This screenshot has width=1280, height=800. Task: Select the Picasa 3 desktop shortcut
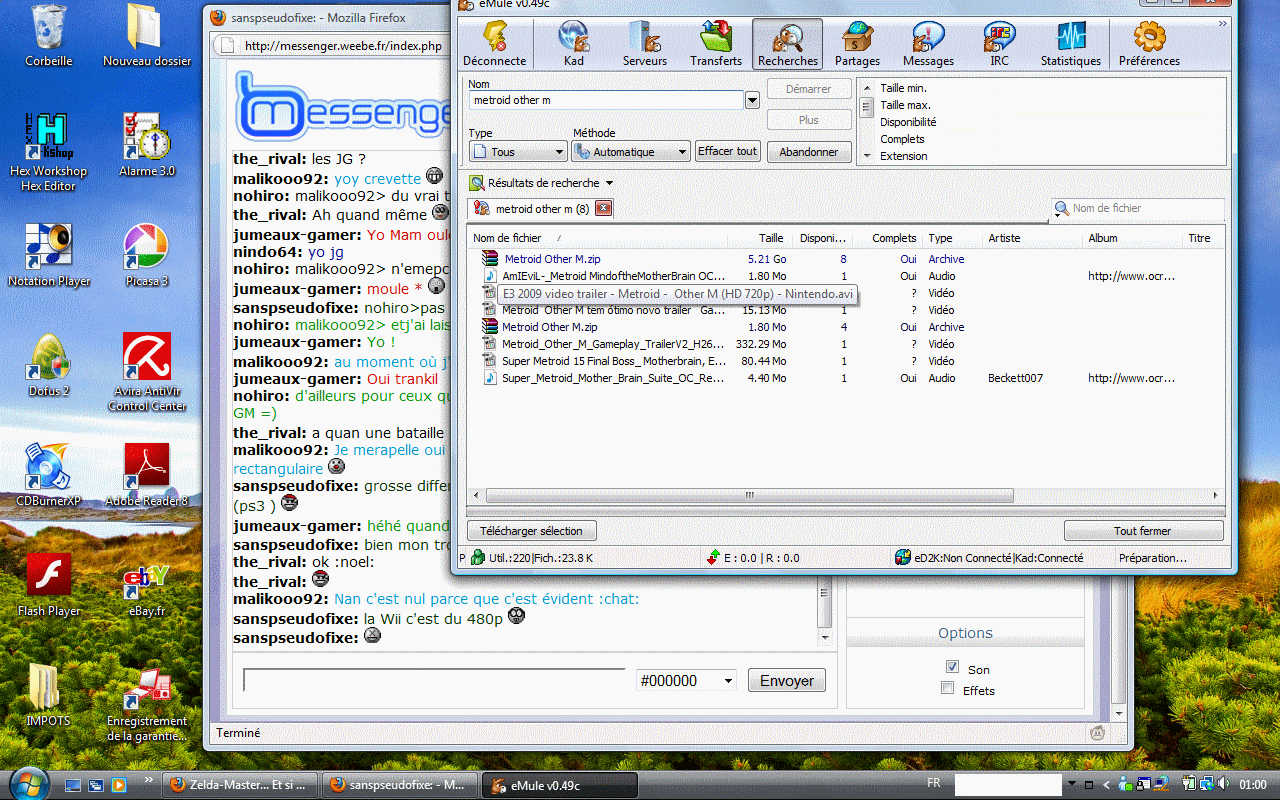pyautogui.click(x=146, y=255)
